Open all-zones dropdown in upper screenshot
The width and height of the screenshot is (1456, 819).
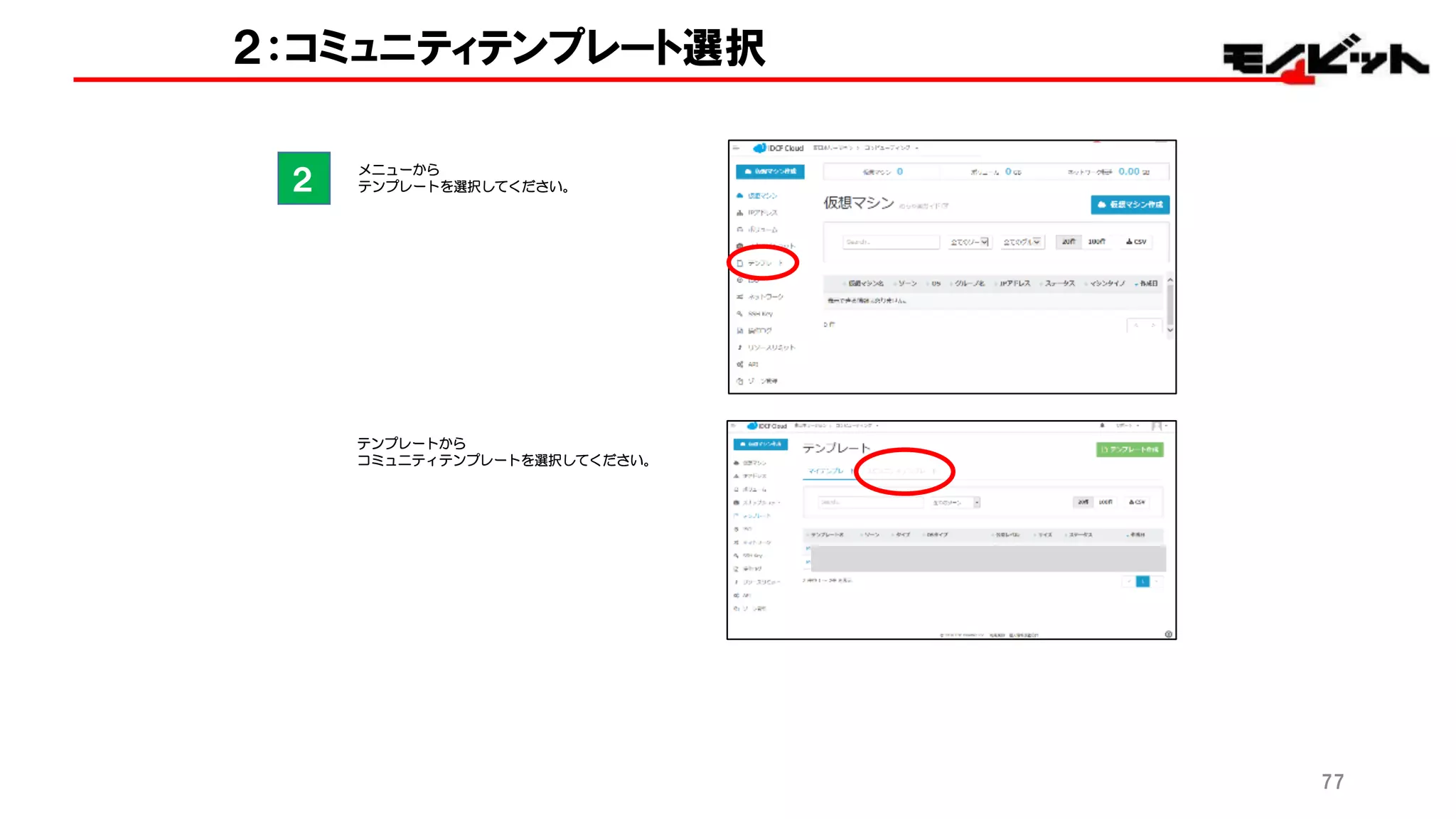(x=970, y=242)
